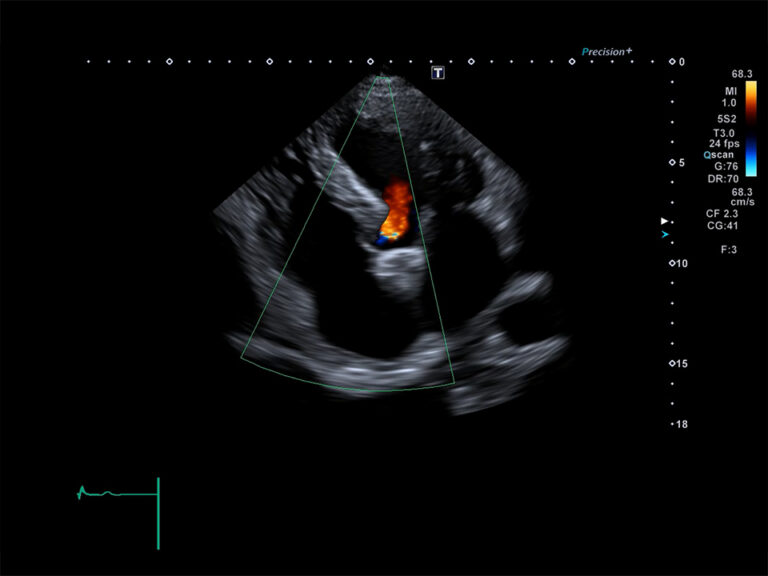Click the T transducer orientation marker

tap(438, 72)
